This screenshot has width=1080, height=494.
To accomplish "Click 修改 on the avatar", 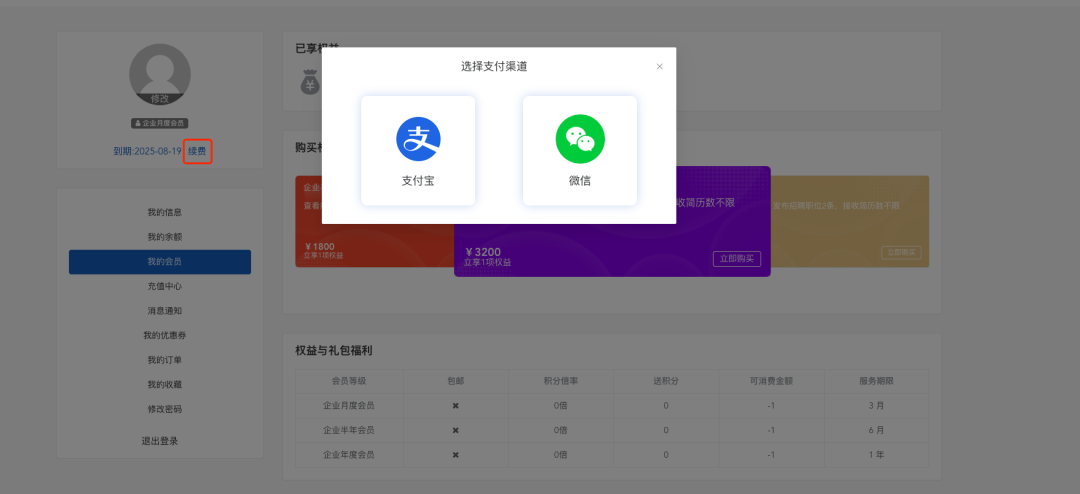I will tap(160, 99).
